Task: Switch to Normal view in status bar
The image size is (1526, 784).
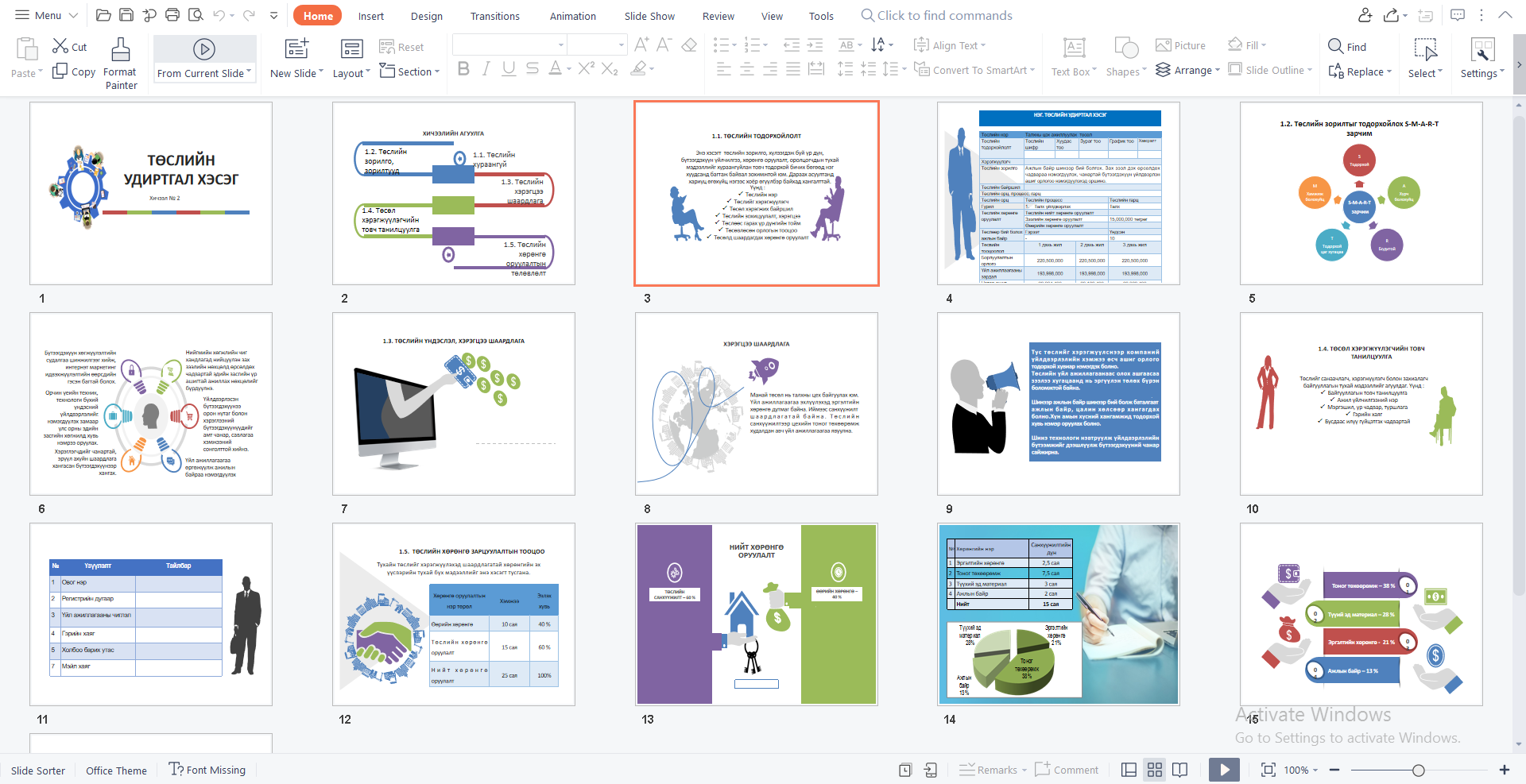Action: (x=1129, y=770)
